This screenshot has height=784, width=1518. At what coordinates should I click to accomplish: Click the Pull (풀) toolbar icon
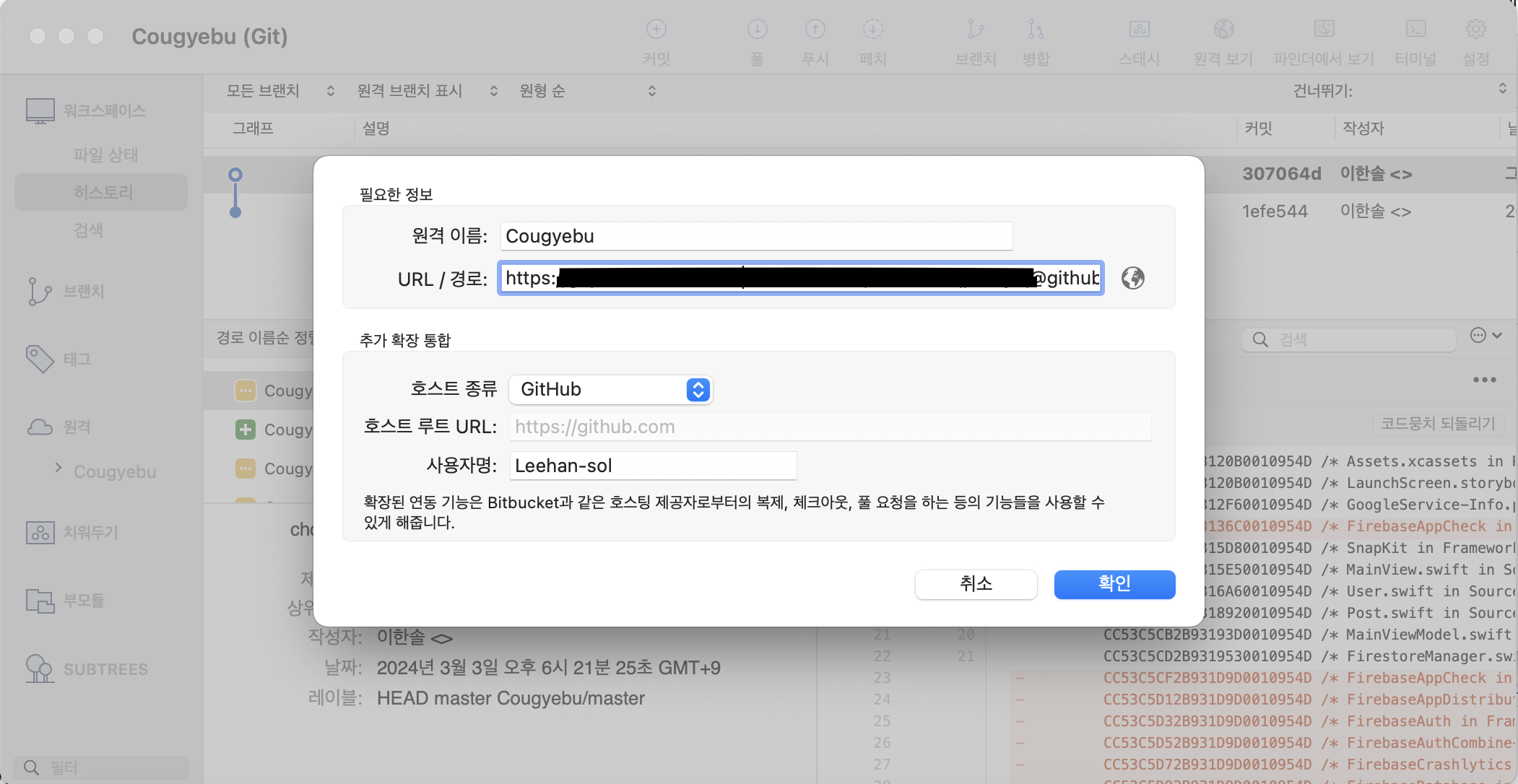pyautogui.click(x=757, y=30)
